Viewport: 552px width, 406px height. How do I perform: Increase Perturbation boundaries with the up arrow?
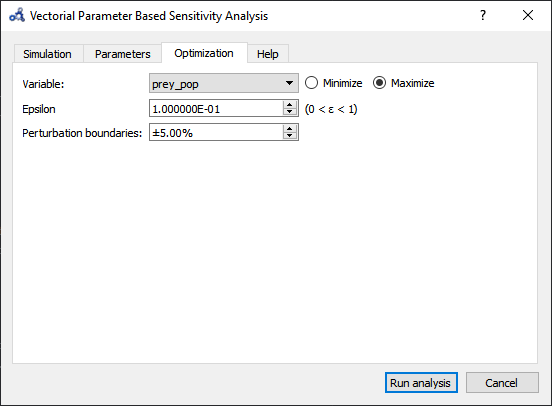click(290, 129)
